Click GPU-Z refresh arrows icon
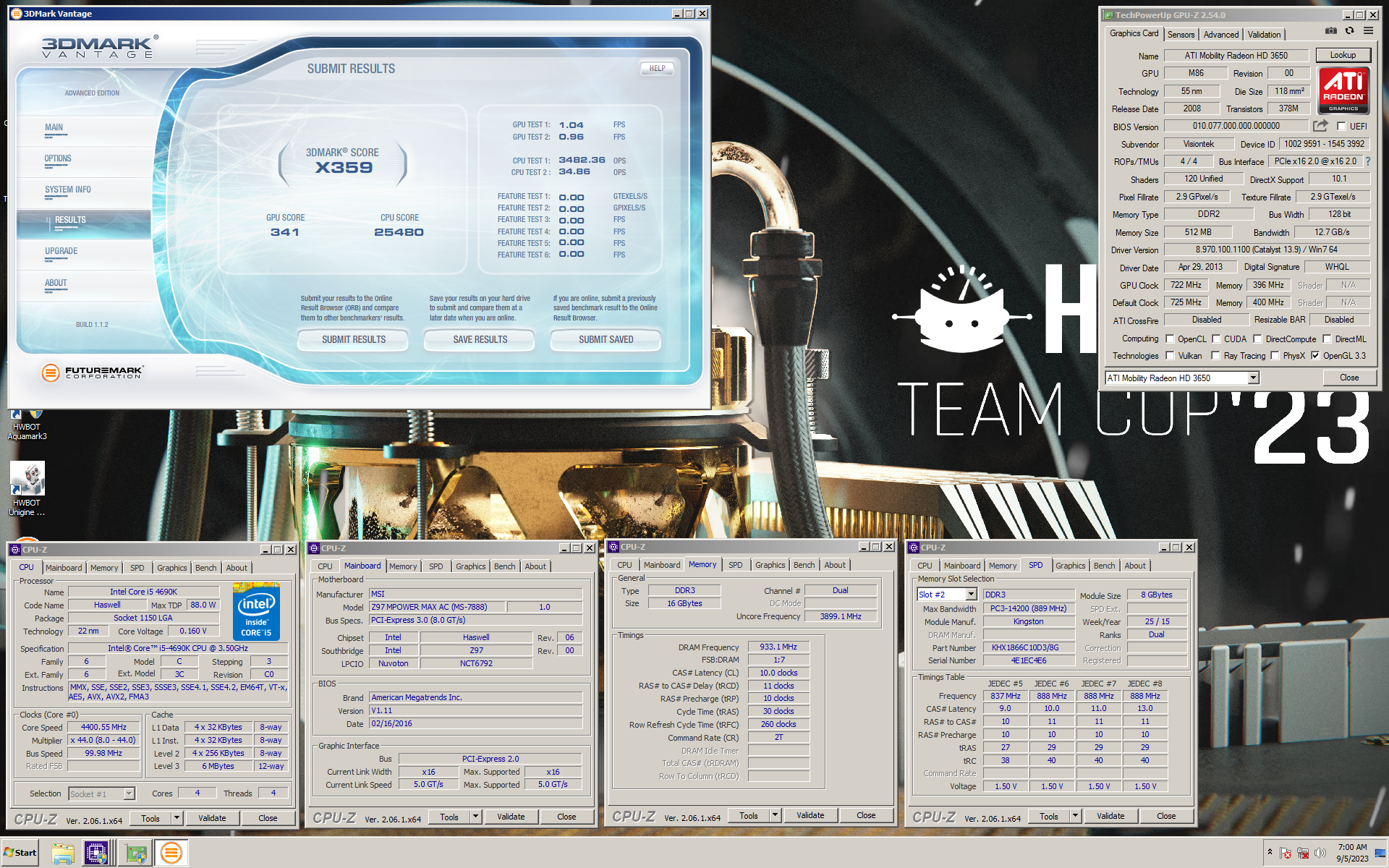Screen dimensions: 1389x868 [x=1349, y=31]
